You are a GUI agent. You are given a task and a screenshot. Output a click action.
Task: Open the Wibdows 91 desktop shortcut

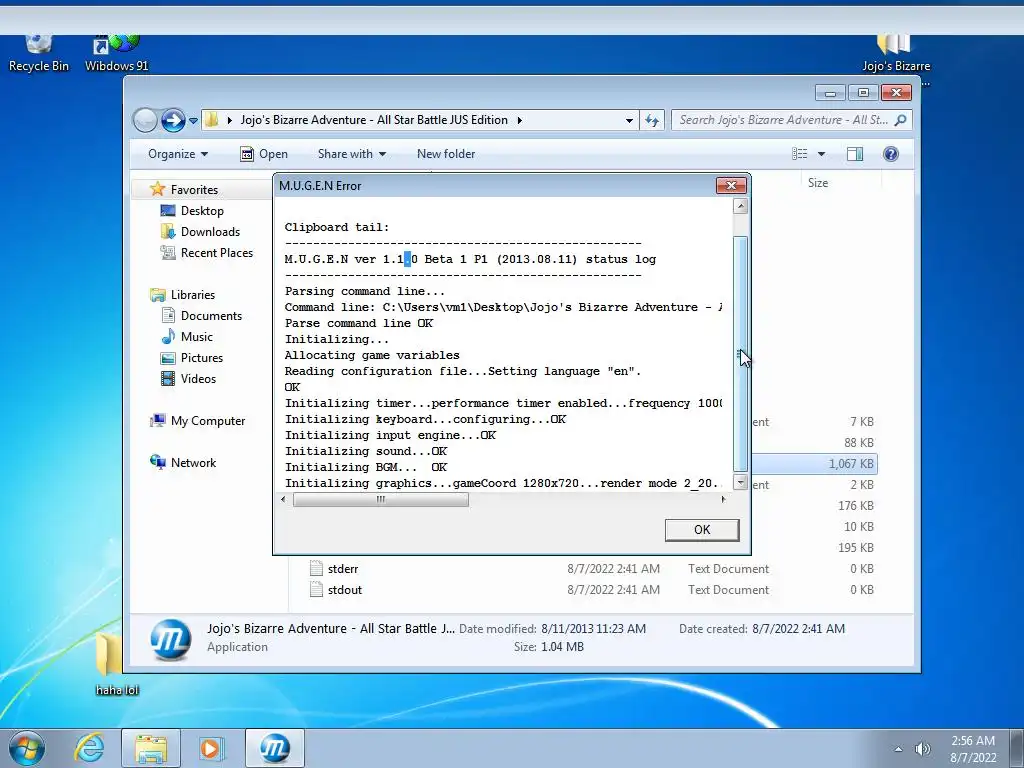click(116, 54)
